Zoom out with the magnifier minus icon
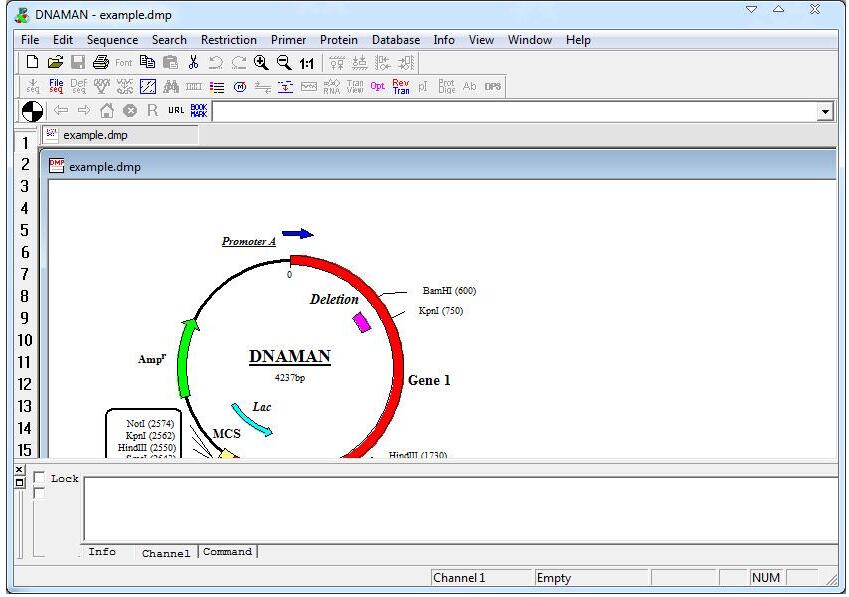The height and width of the screenshot is (597, 849). click(x=284, y=62)
